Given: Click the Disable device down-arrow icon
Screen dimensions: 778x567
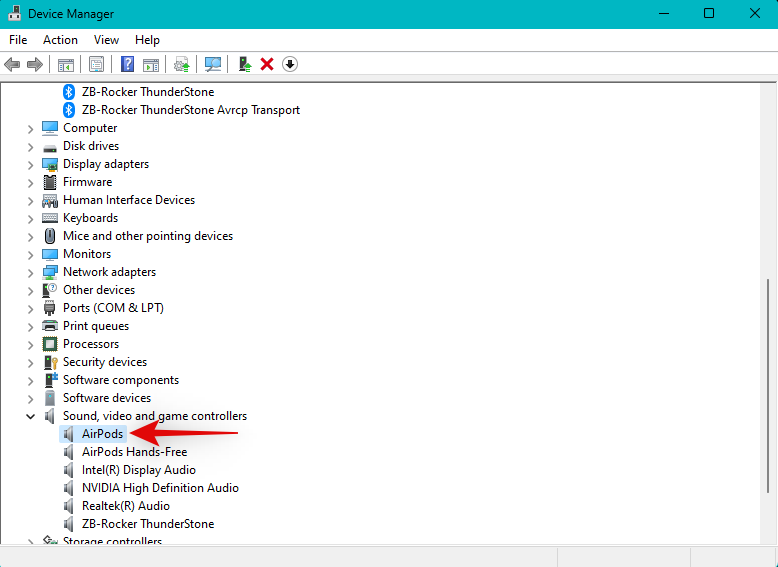Looking at the screenshot, I should click(290, 64).
